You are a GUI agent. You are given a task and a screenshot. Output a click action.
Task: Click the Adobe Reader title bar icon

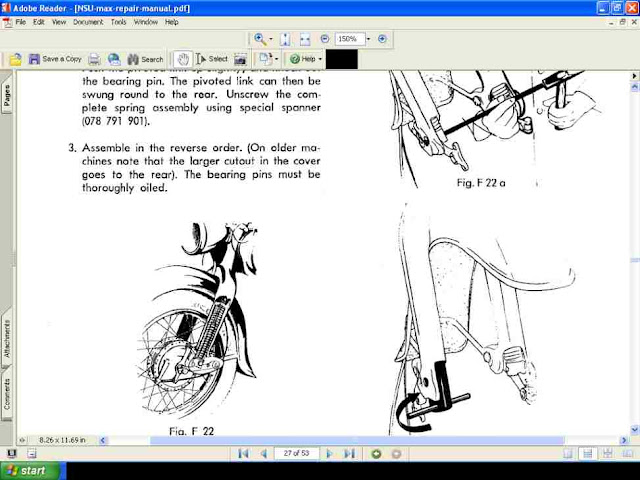pyautogui.click(x=6, y=8)
